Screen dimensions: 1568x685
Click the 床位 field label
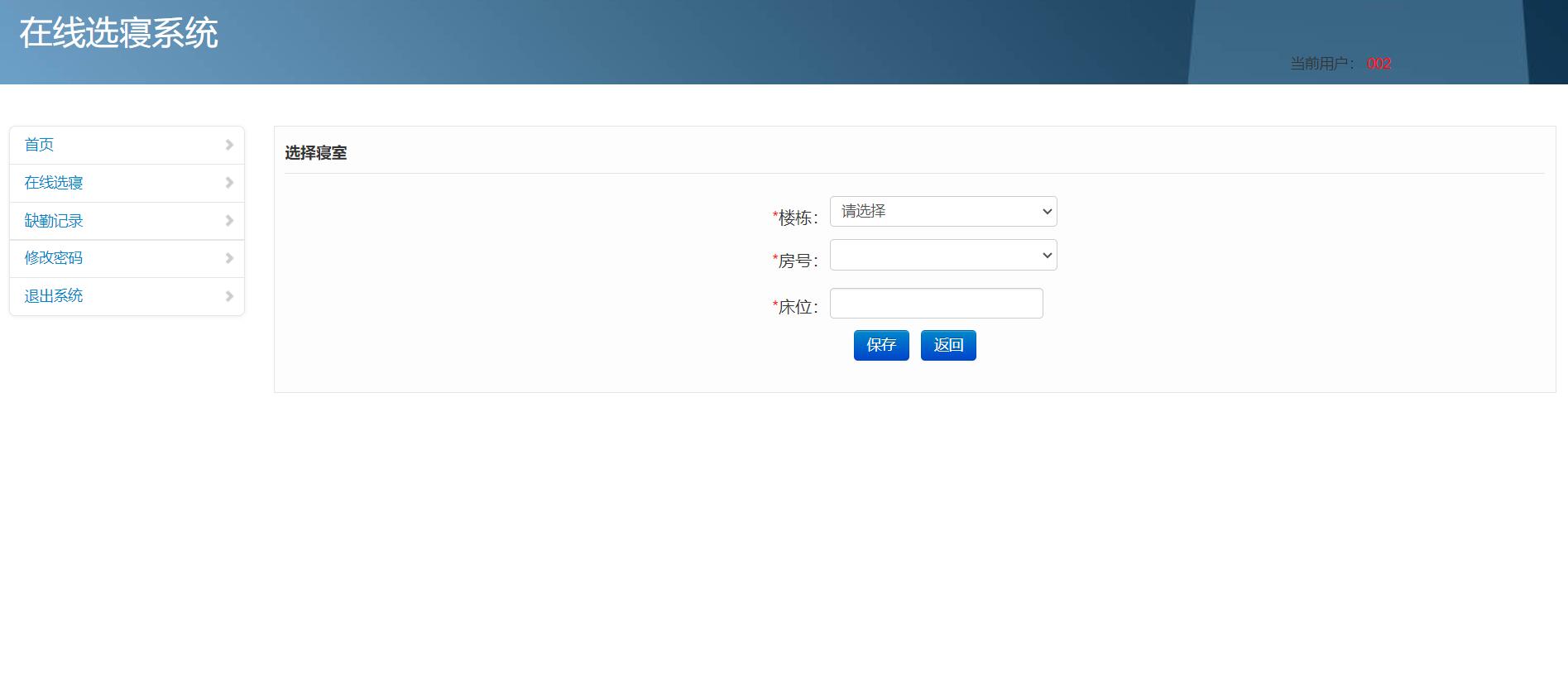(x=795, y=307)
